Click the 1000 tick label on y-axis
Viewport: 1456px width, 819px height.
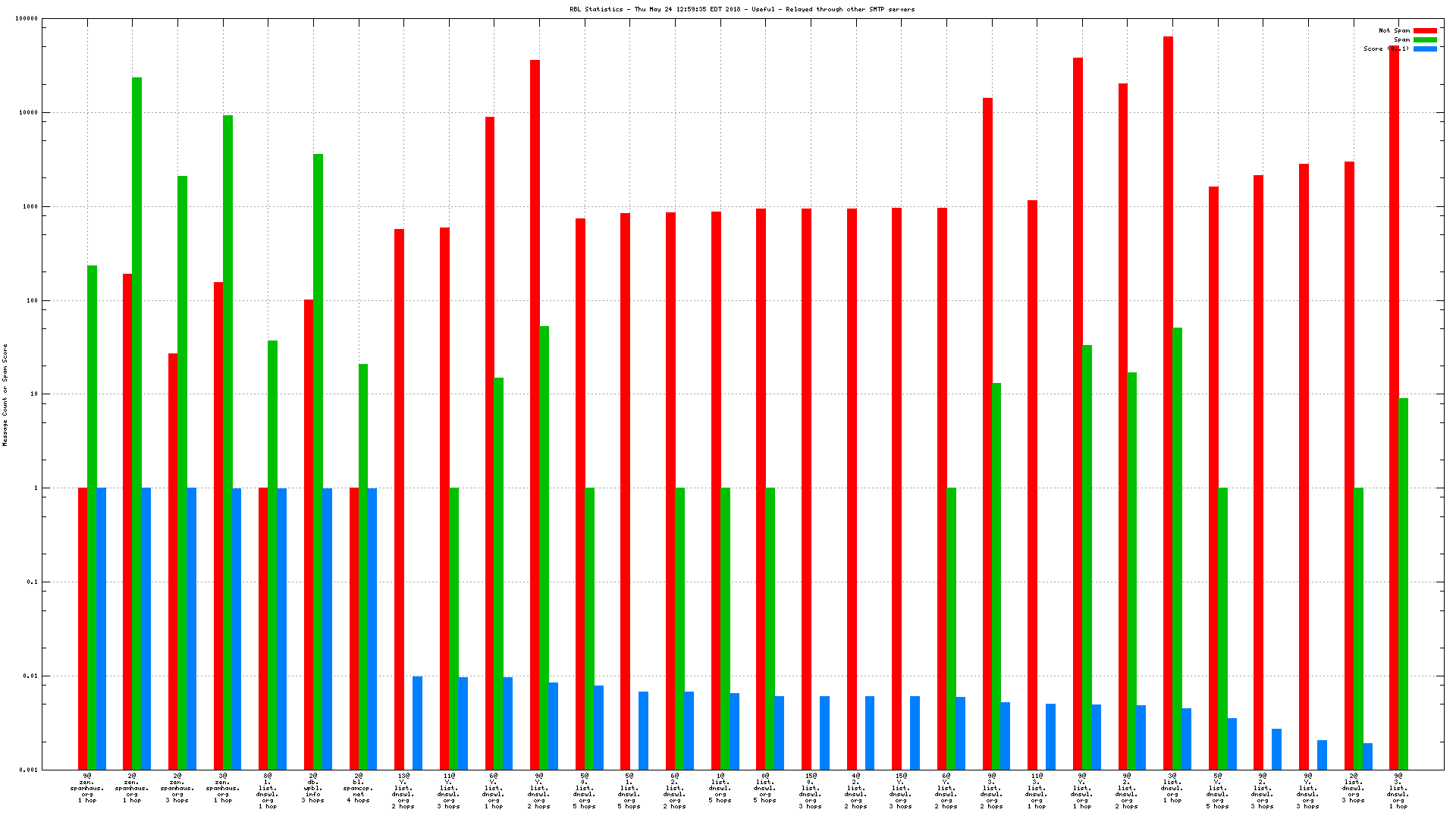tap(30, 206)
